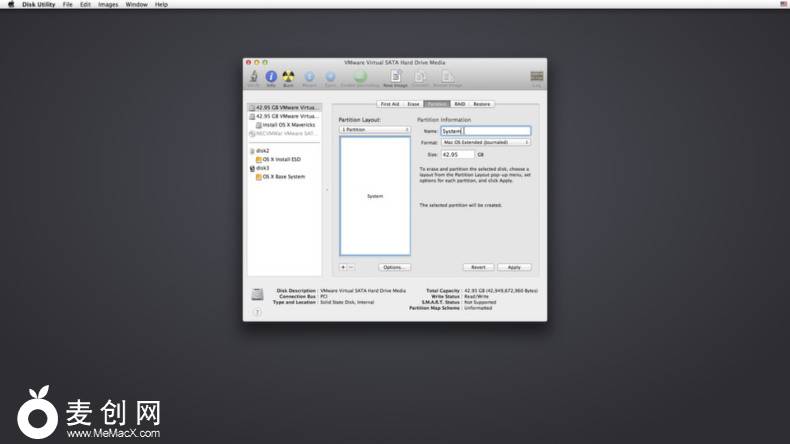Click the New Image toolbar icon
790x444 pixels.
(396, 77)
